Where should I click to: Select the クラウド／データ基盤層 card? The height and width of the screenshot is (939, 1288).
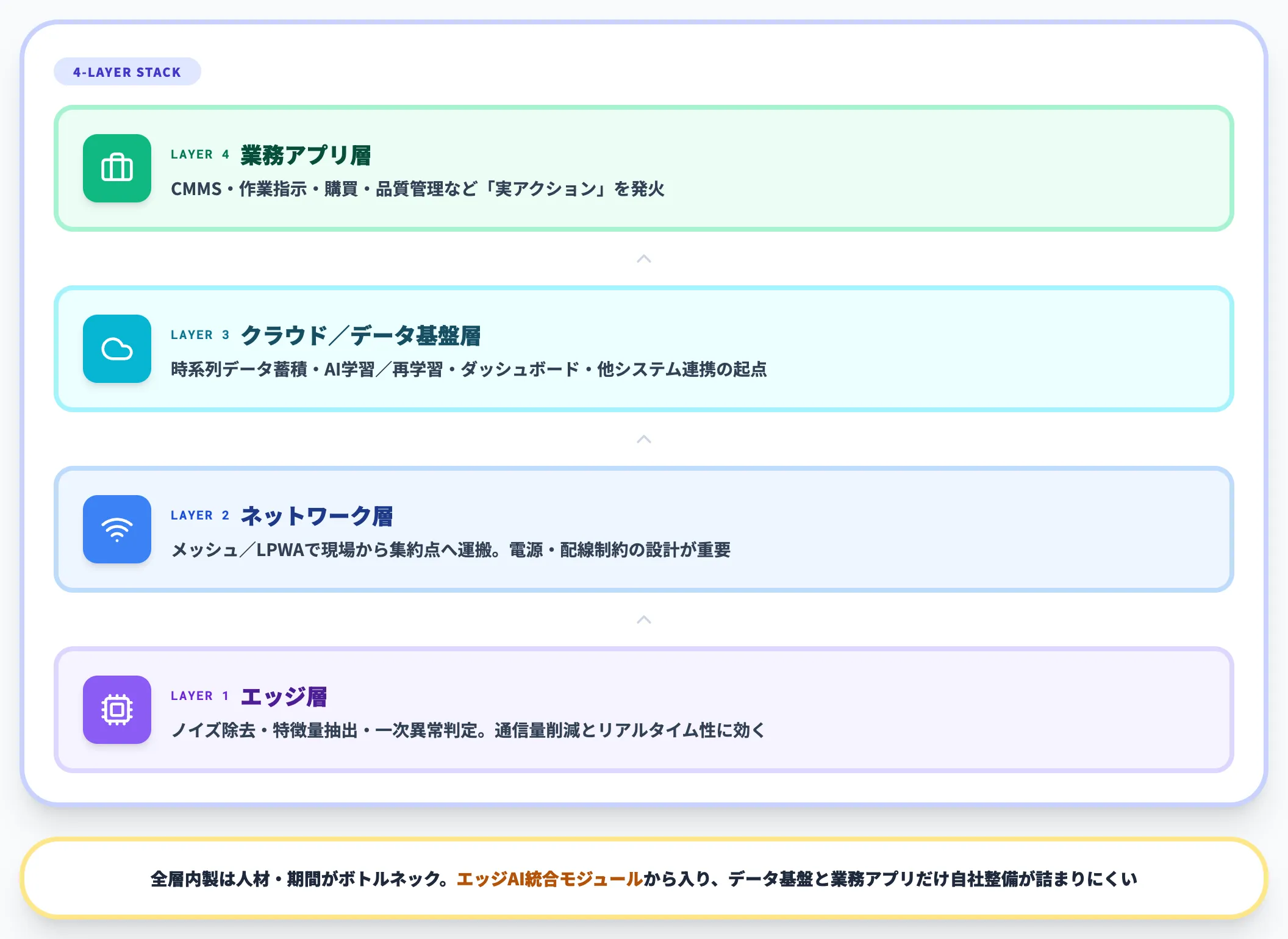[x=643, y=349]
